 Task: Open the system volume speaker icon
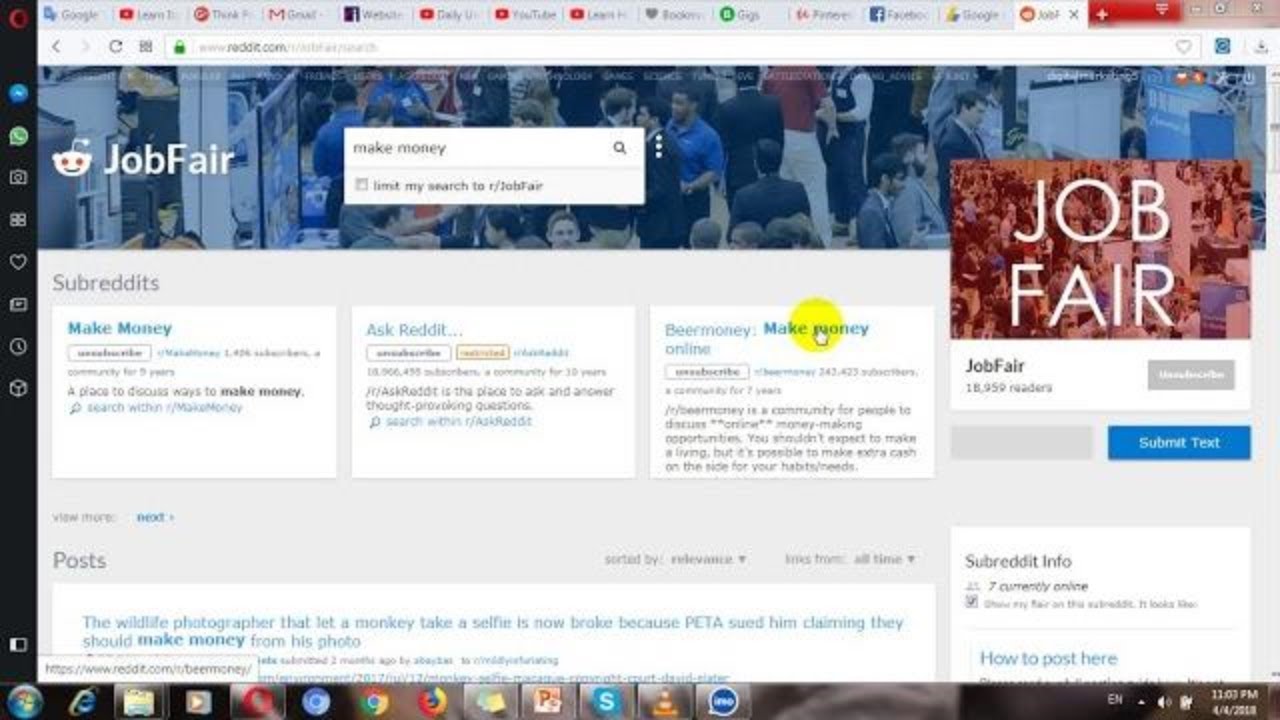[1164, 702]
